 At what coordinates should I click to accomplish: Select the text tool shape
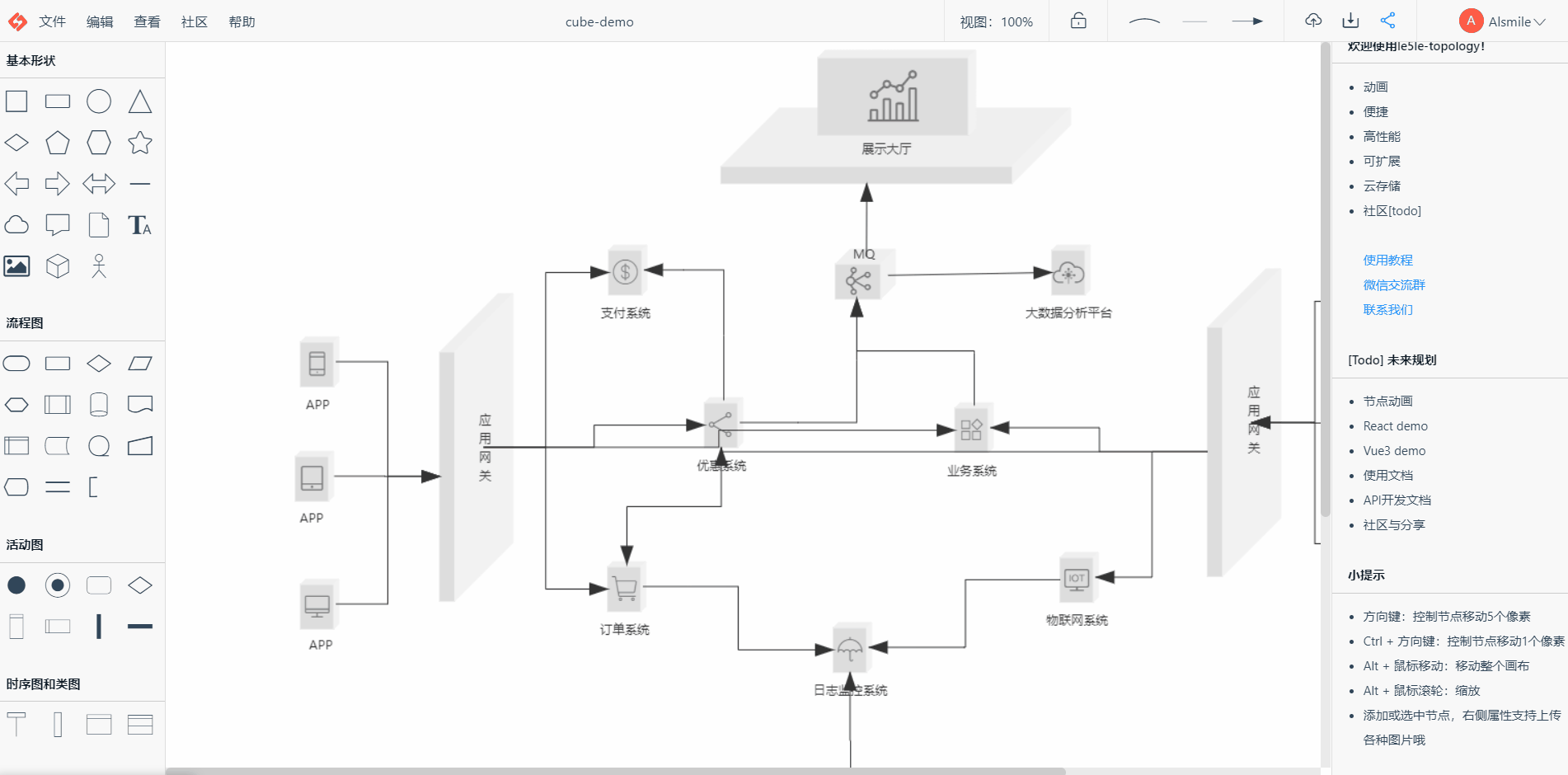[x=140, y=225]
